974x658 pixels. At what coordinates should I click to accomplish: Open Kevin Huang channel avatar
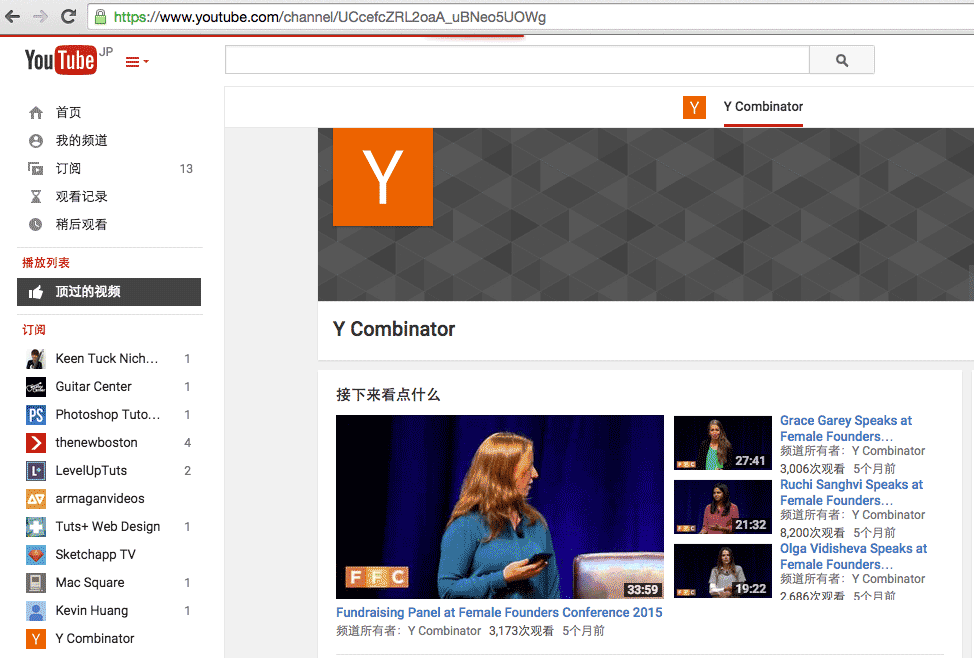pos(36,611)
